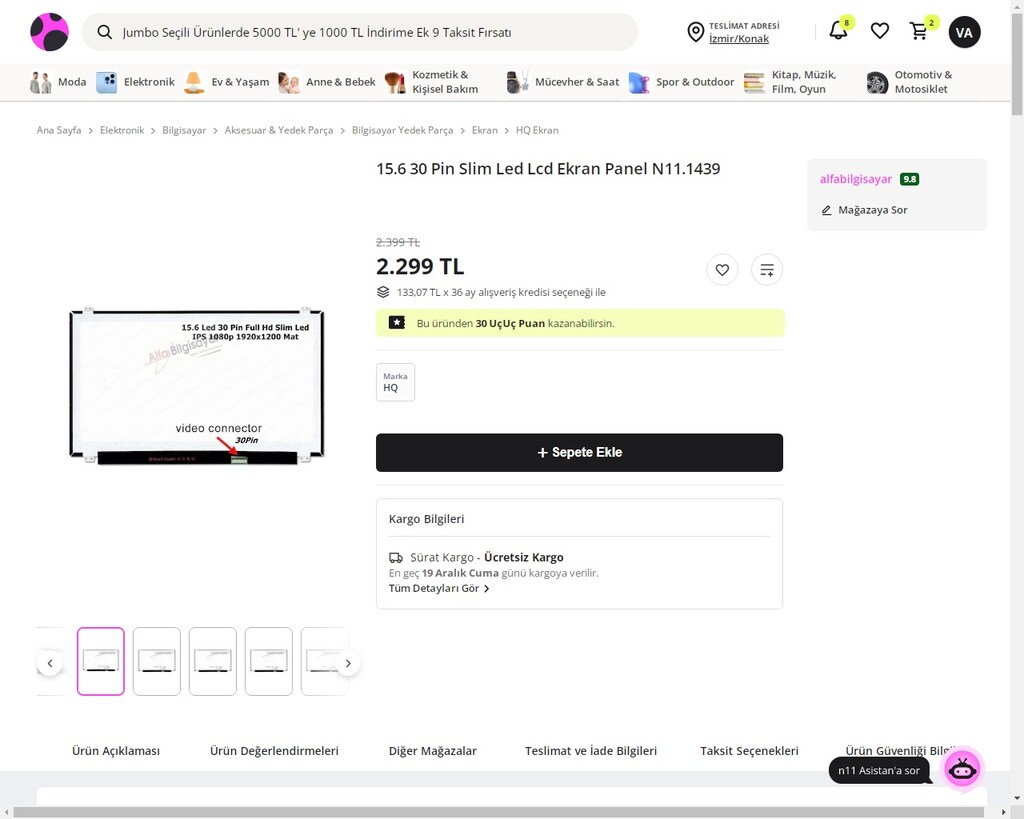Click Sepete Ekle button
This screenshot has width=1024, height=819.
579,453
